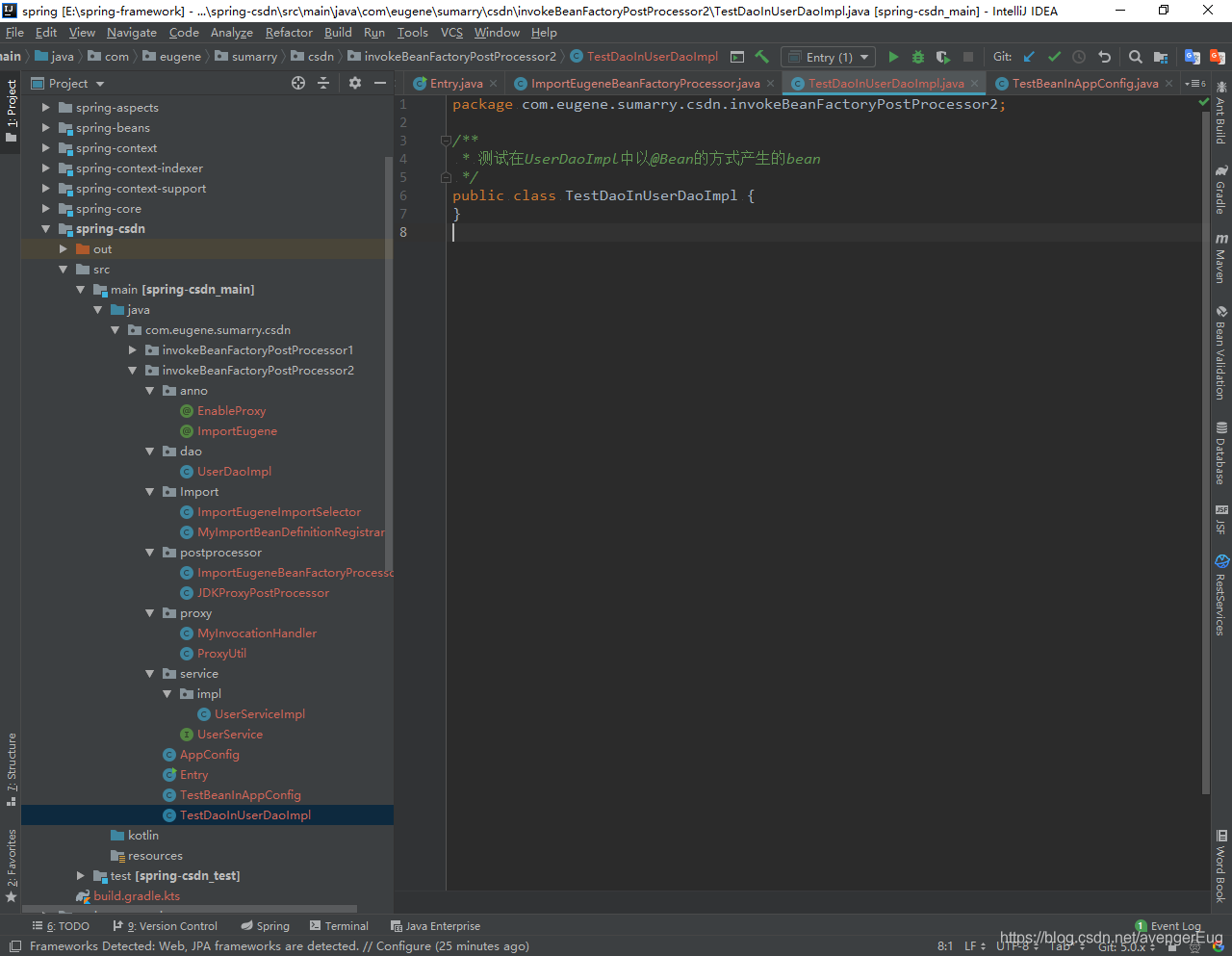Screen dimensions: 1232x956
Task: Select UserDaoImpl in project tree
Action: click(x=234, y=472)
